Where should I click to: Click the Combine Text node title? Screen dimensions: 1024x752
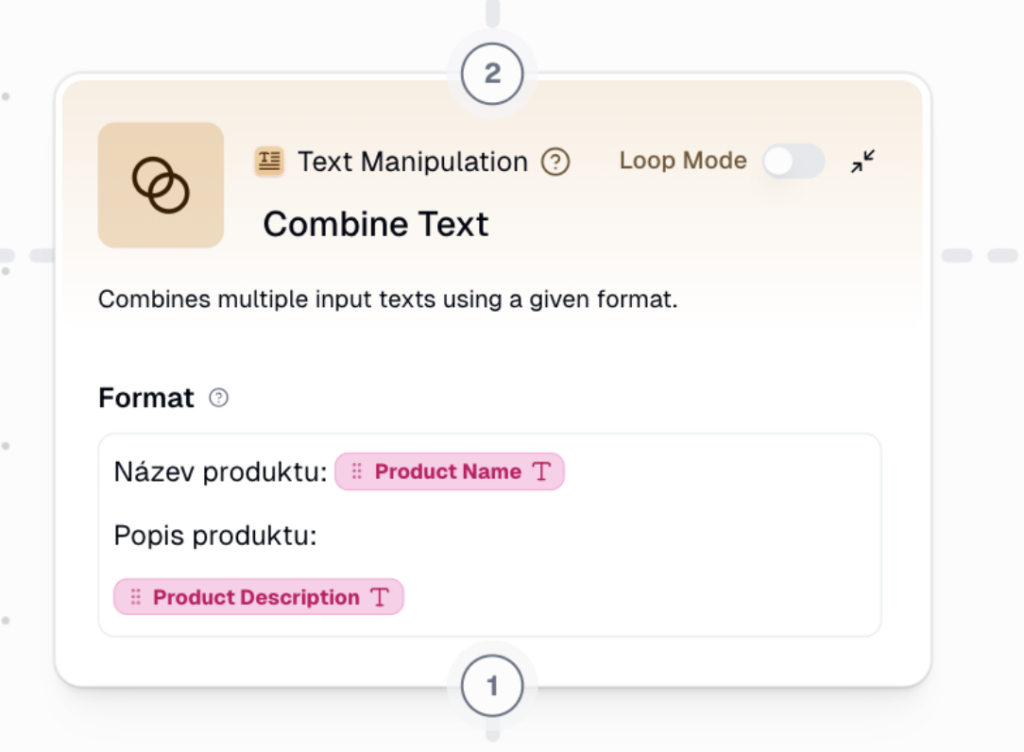(x=376, y=224)
